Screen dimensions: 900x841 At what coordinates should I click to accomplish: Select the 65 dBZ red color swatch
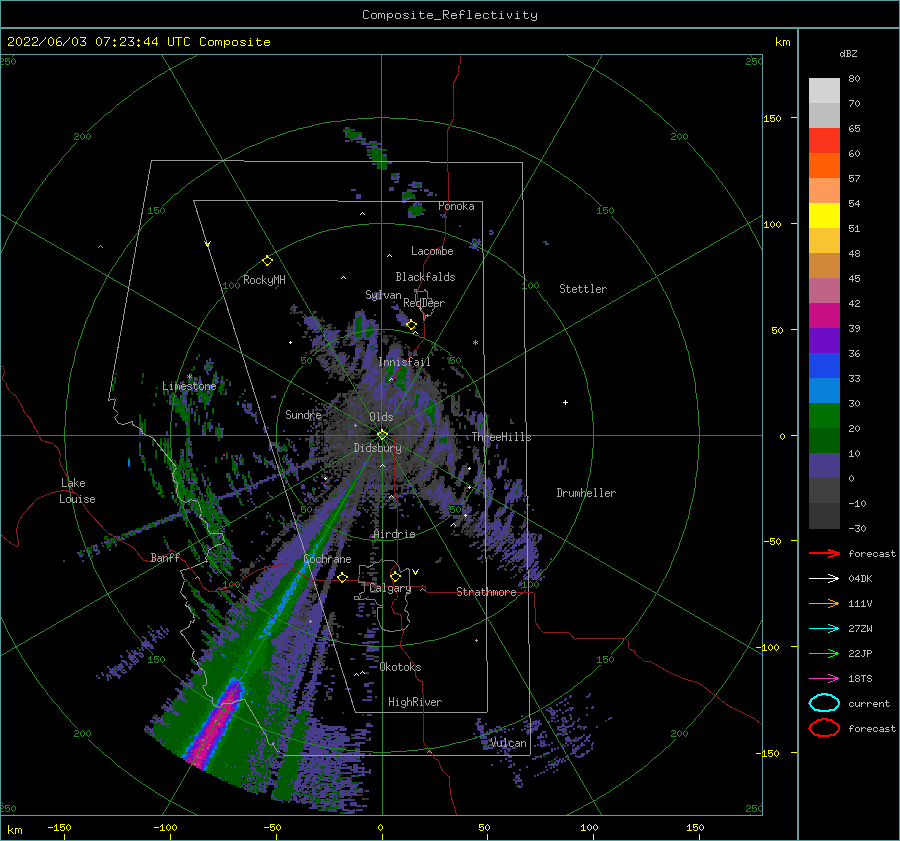824,141
